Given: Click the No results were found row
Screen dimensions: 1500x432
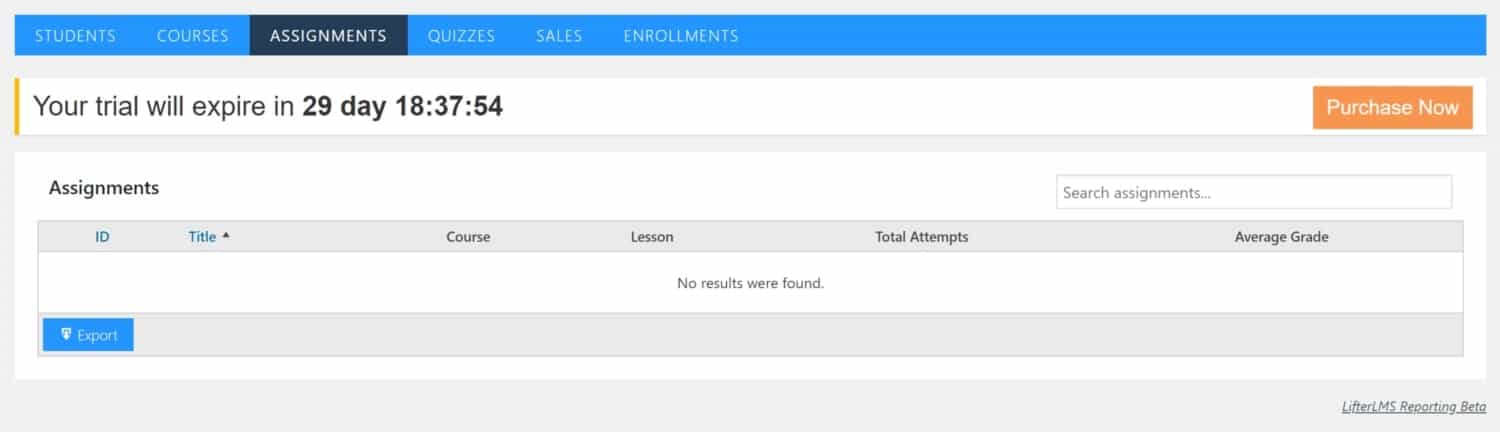Looking at the screenshot, I should coord(750,283).
